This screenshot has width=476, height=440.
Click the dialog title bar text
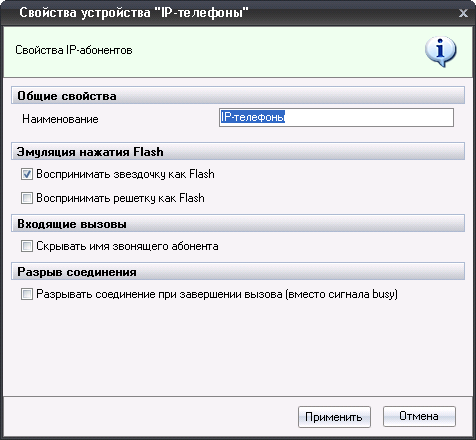pyautogui.click(x=134, y=13)
